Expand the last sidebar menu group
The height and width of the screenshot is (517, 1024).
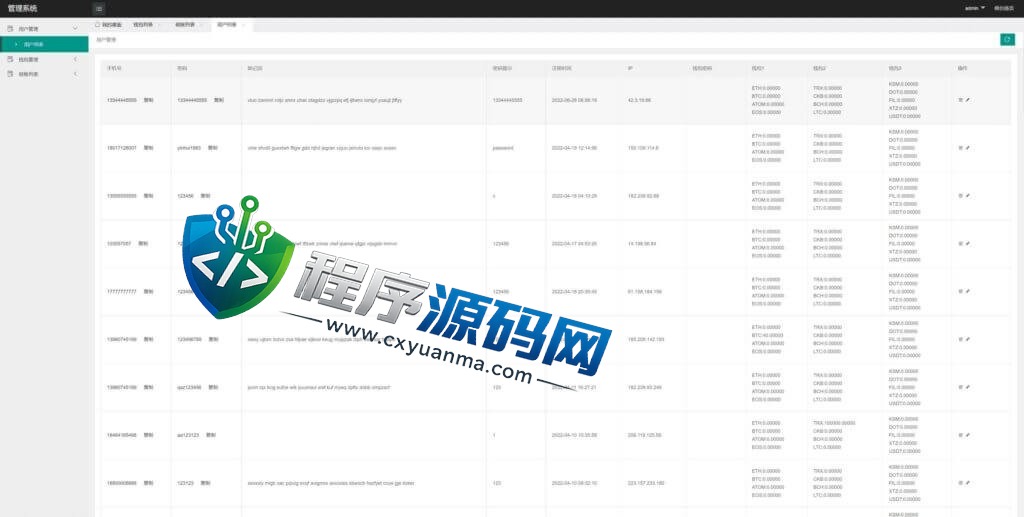coord(44,74)
